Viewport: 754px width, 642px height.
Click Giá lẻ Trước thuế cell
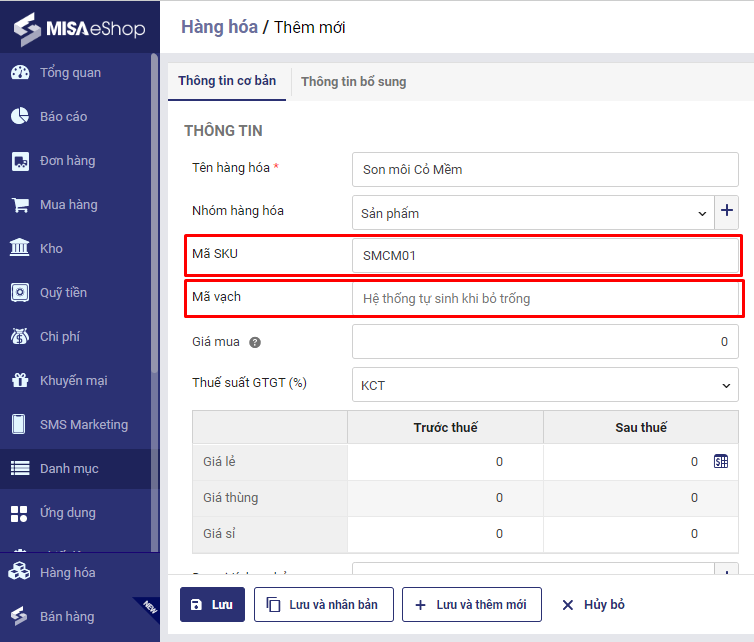pyautogui.click(x=445, y=462)
